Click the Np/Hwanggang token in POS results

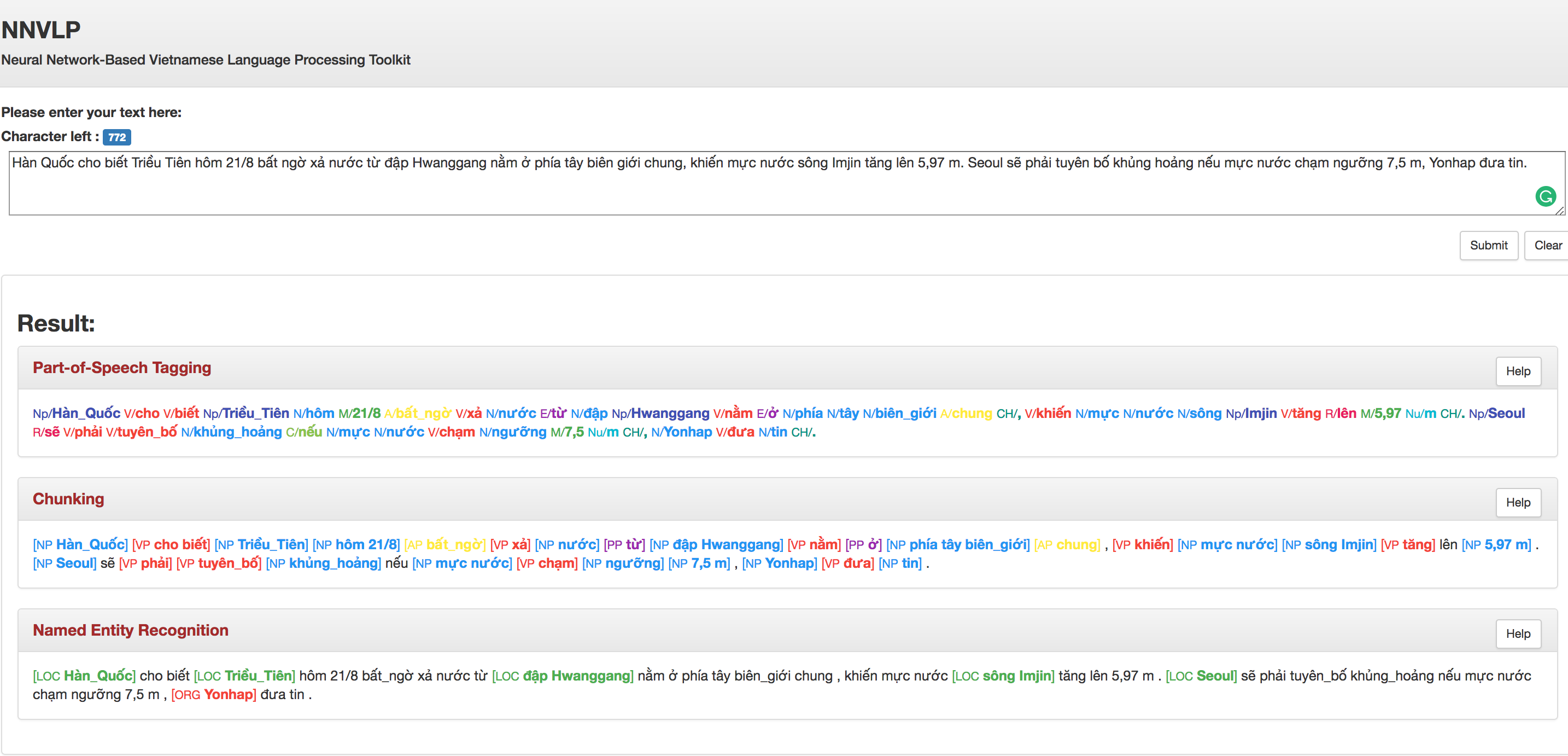coord(660,413)
